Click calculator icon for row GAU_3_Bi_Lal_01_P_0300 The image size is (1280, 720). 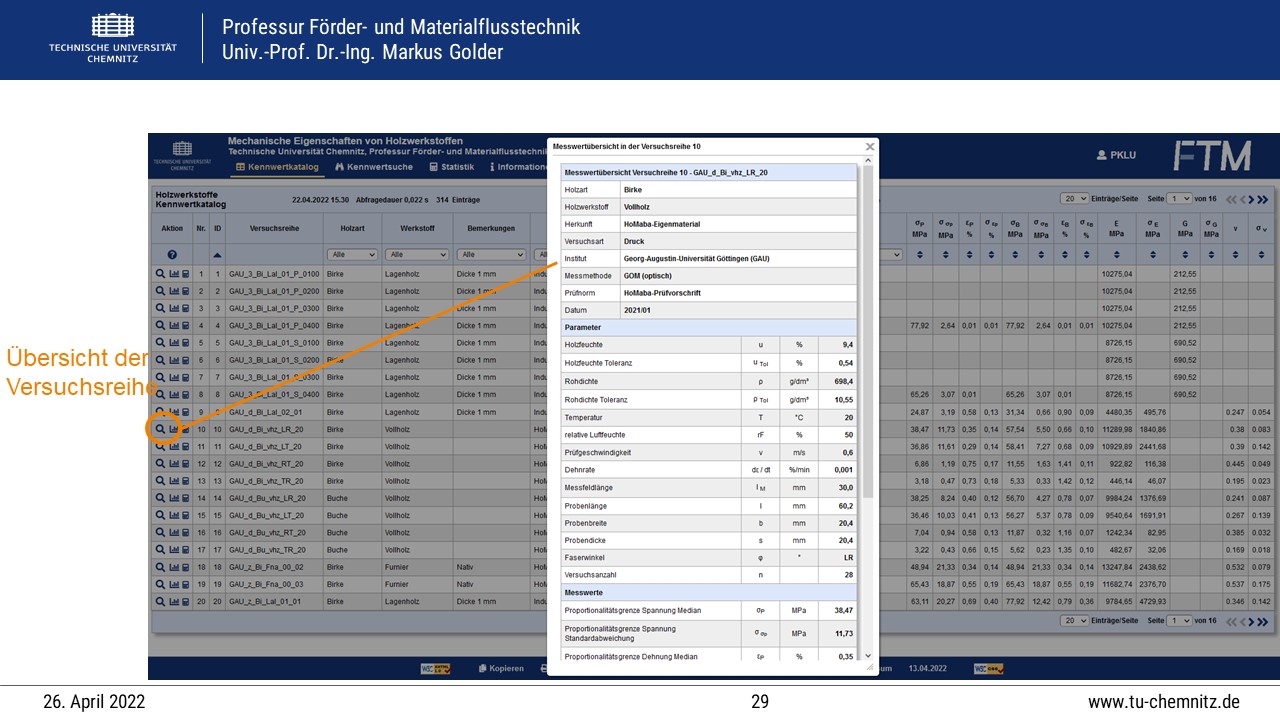point(185,308)
